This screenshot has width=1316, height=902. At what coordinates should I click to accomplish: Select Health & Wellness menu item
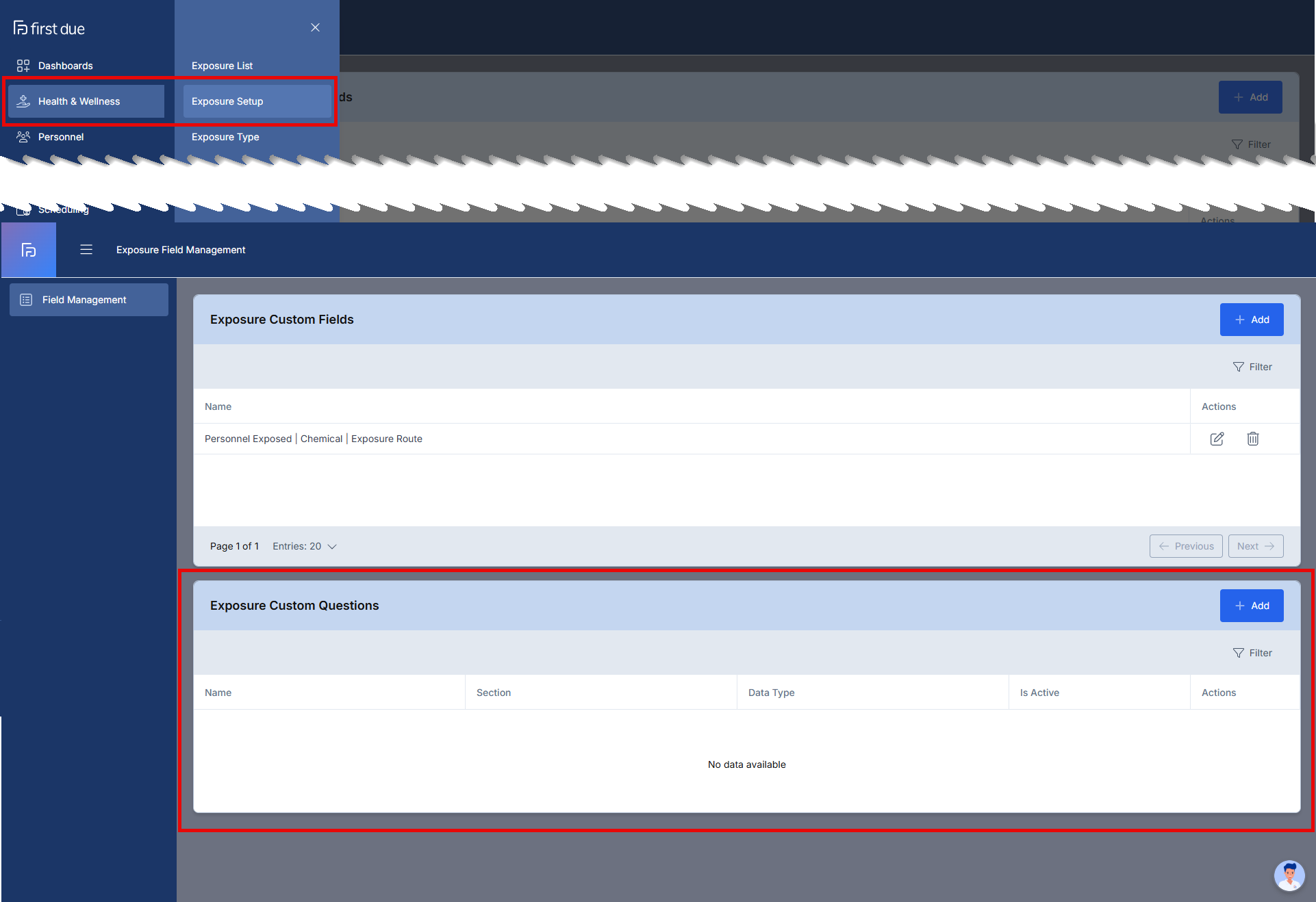tap(86, 101)
